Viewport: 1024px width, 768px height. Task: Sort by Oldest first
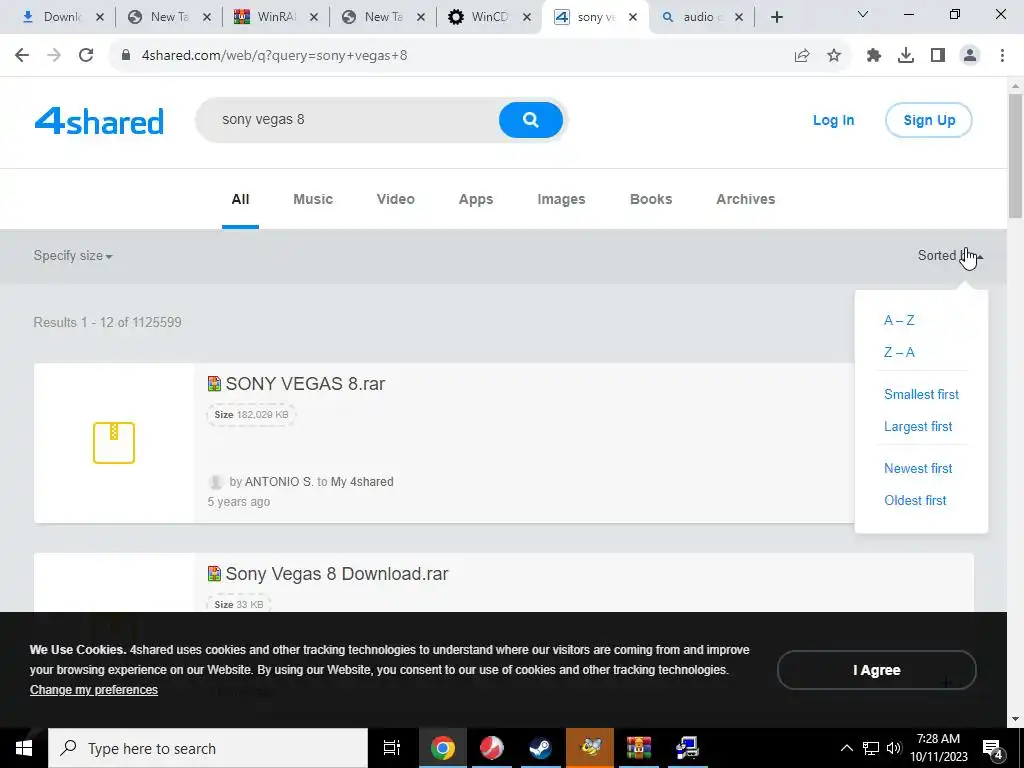[x=915, y=500]
